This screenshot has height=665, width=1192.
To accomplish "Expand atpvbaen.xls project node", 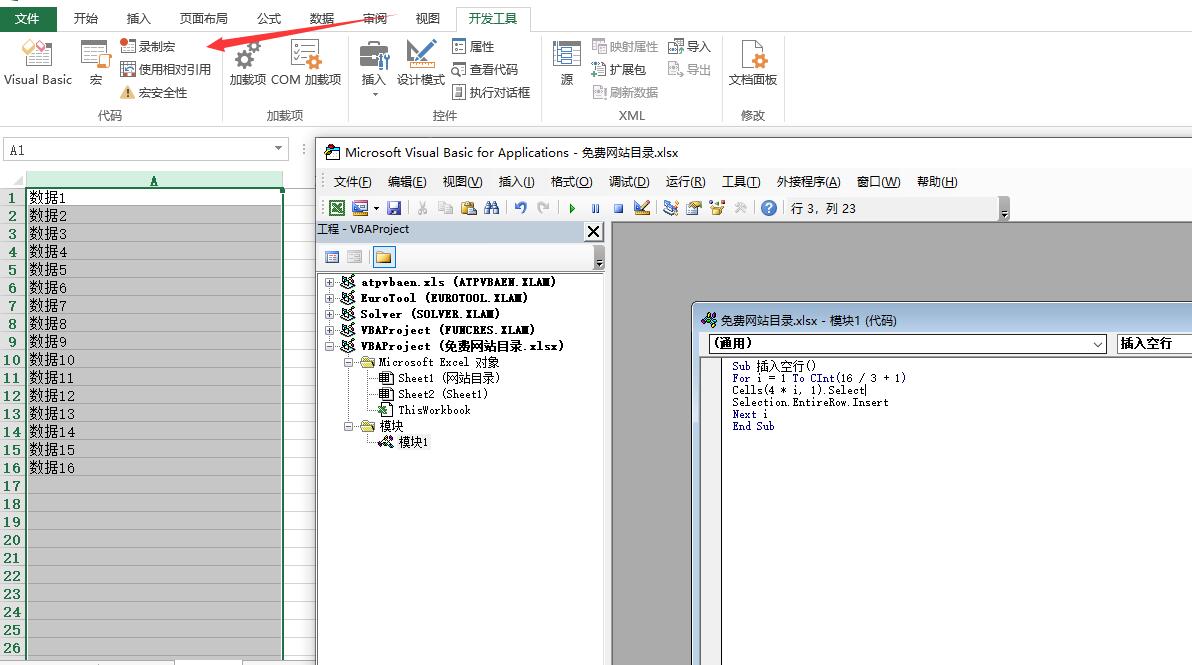I will coord(329,282).
